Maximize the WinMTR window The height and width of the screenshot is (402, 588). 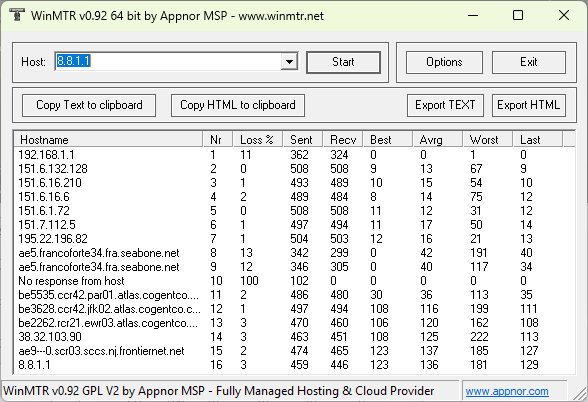click(x=518, y=15)
